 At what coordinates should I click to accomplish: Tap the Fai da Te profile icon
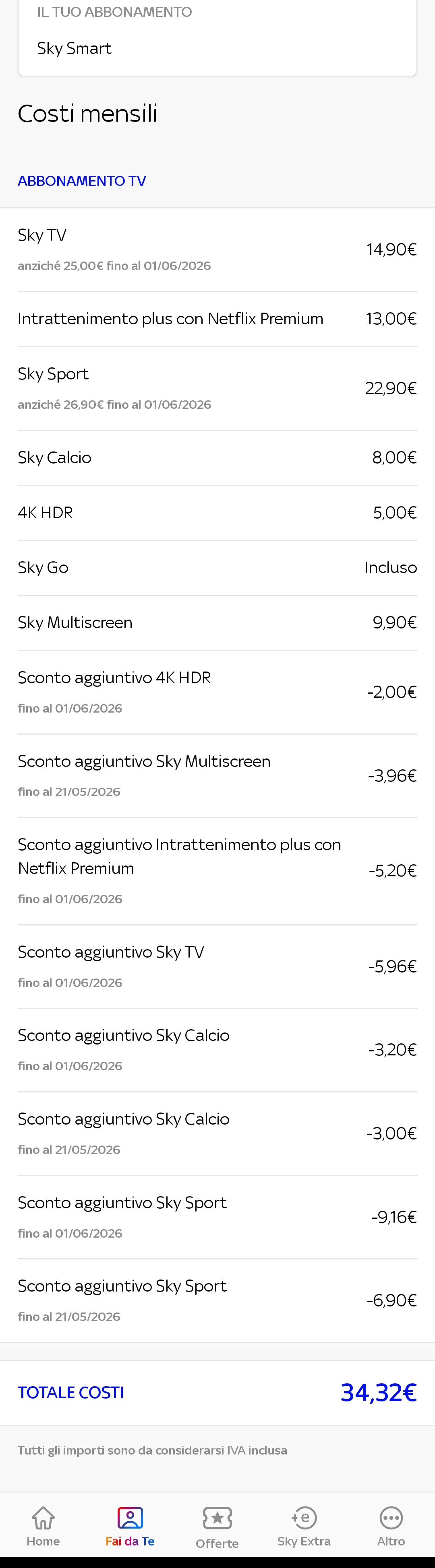pos(130,1517)
